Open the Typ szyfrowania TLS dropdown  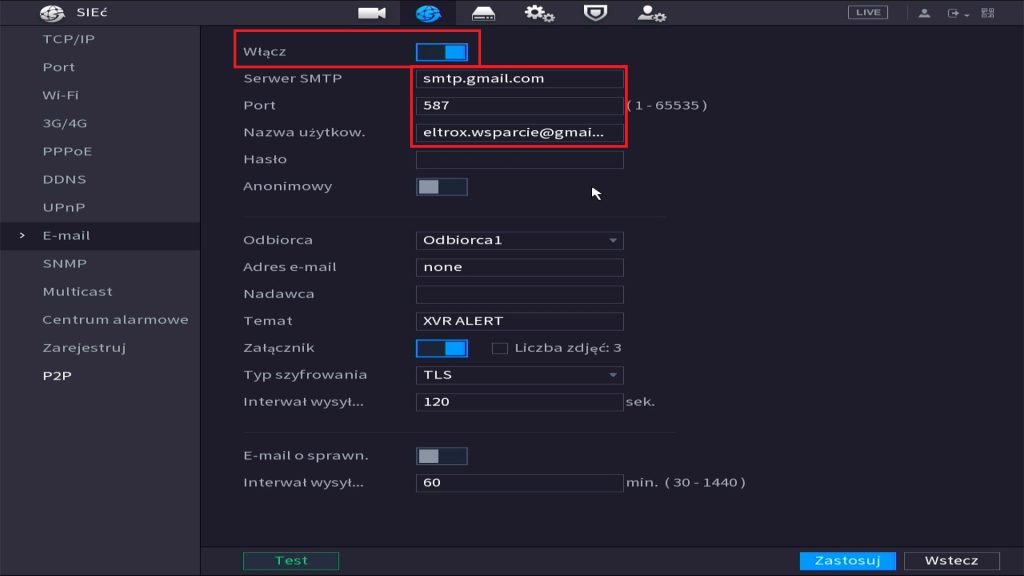click(519, 376)
